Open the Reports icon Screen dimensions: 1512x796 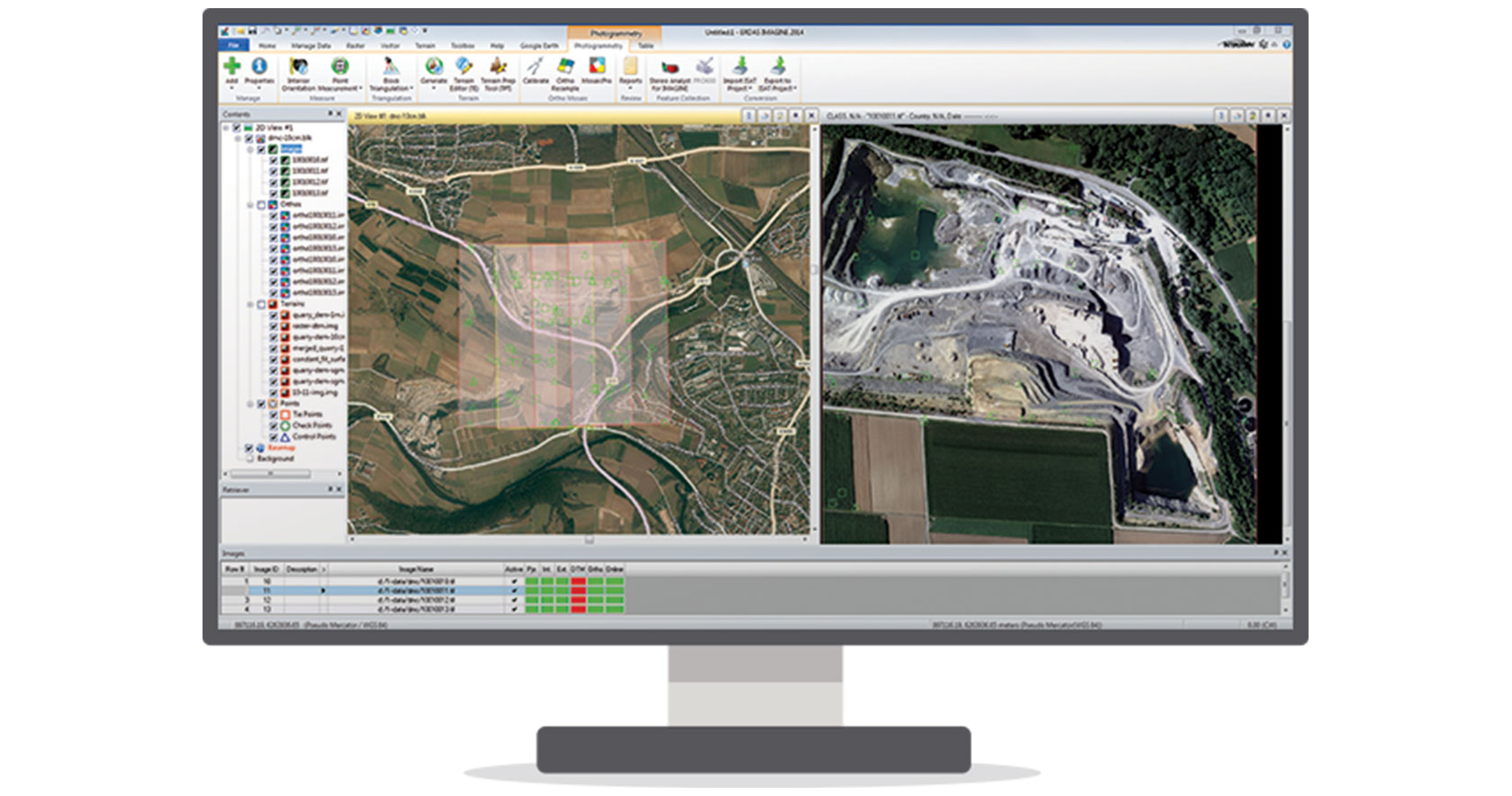tap(630, 66)
